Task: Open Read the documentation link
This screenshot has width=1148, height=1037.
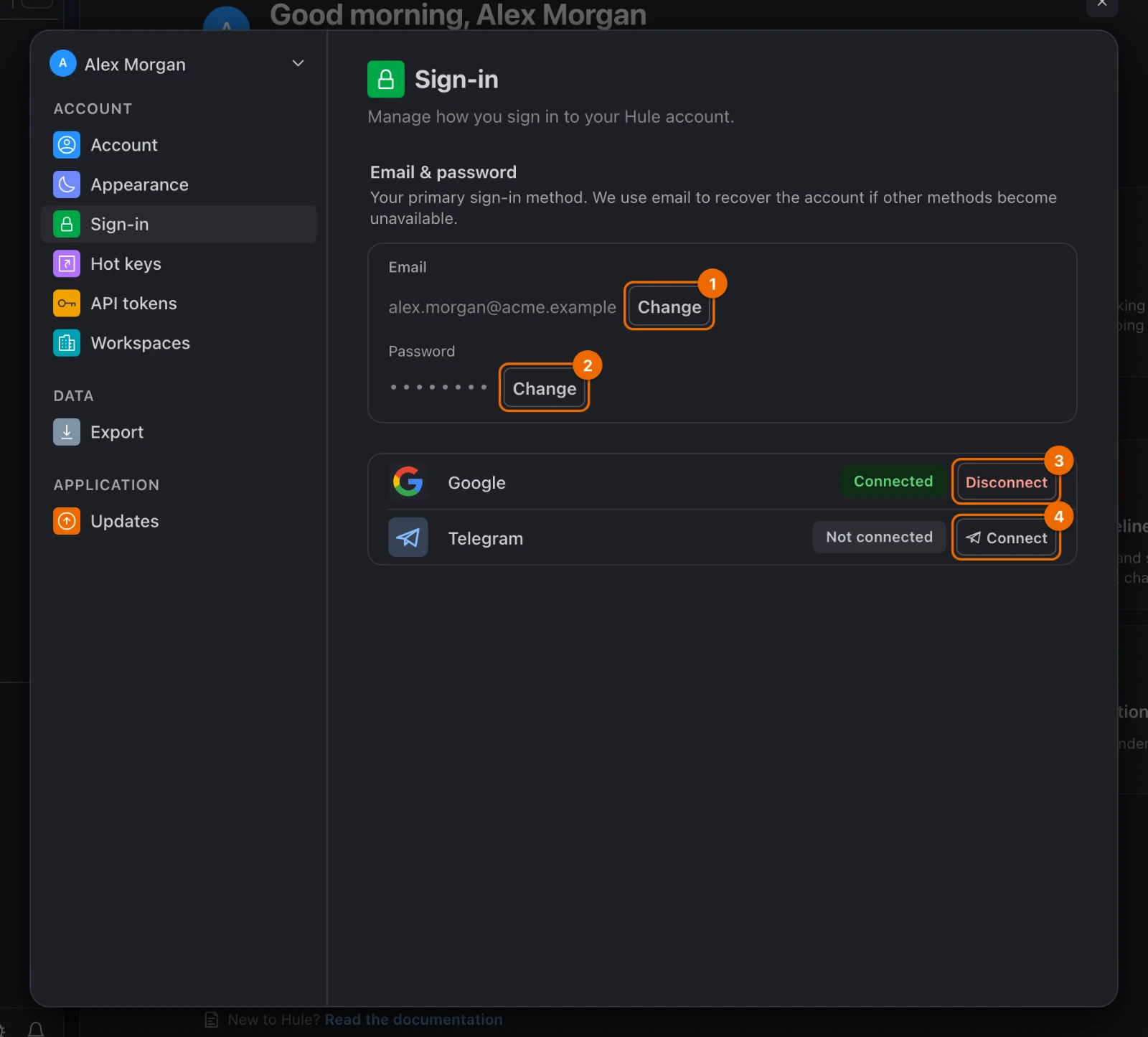Action: coord(413,1020)
